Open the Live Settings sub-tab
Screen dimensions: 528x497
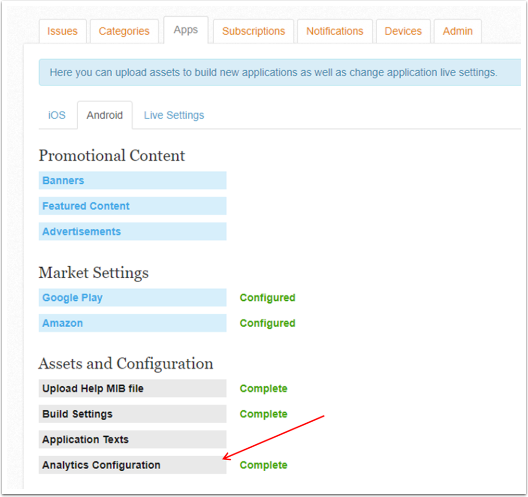[x=174, y=115]
